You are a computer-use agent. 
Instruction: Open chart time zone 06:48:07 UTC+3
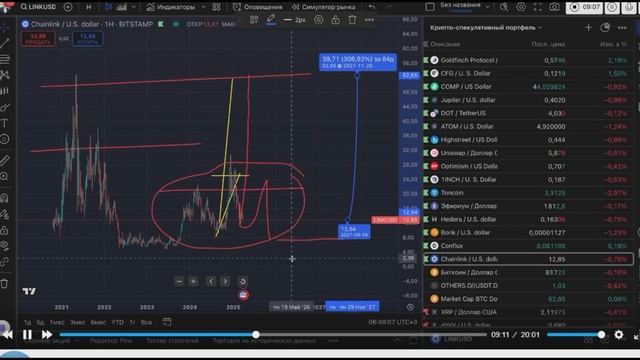pos(392,322)
